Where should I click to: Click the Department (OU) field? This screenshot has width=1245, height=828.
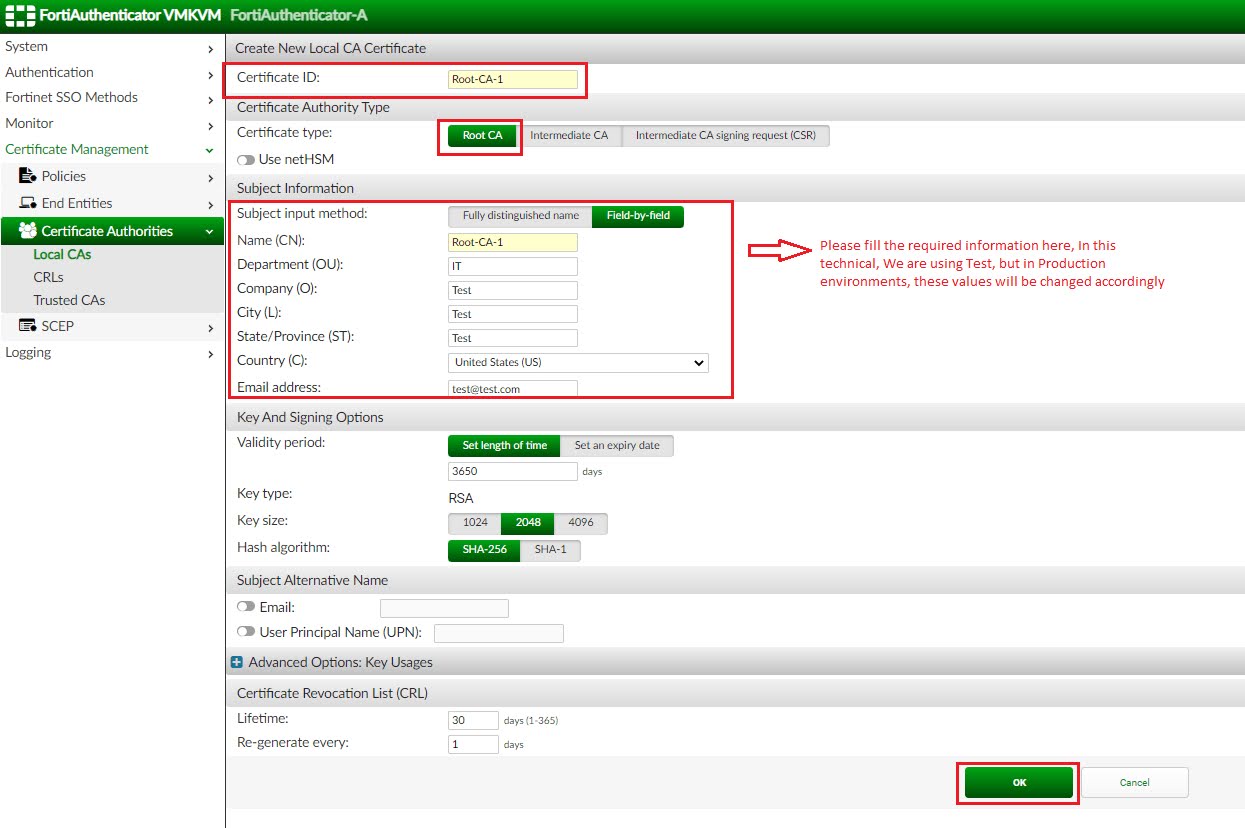pos(513,266)
